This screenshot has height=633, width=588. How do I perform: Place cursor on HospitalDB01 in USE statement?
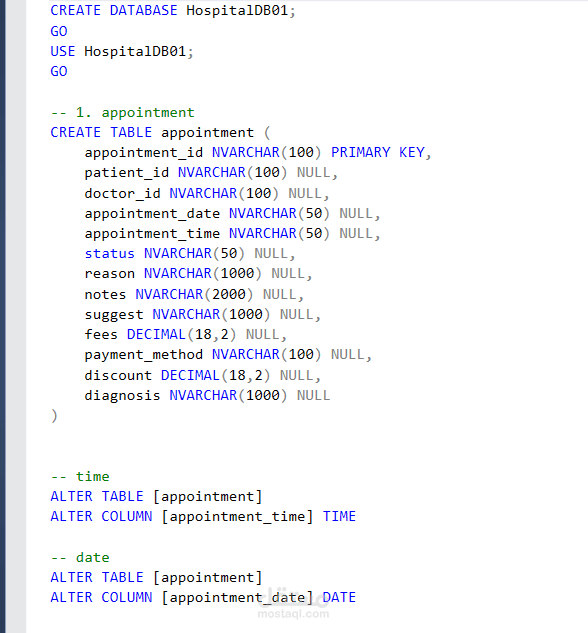(x=135, y=51)
